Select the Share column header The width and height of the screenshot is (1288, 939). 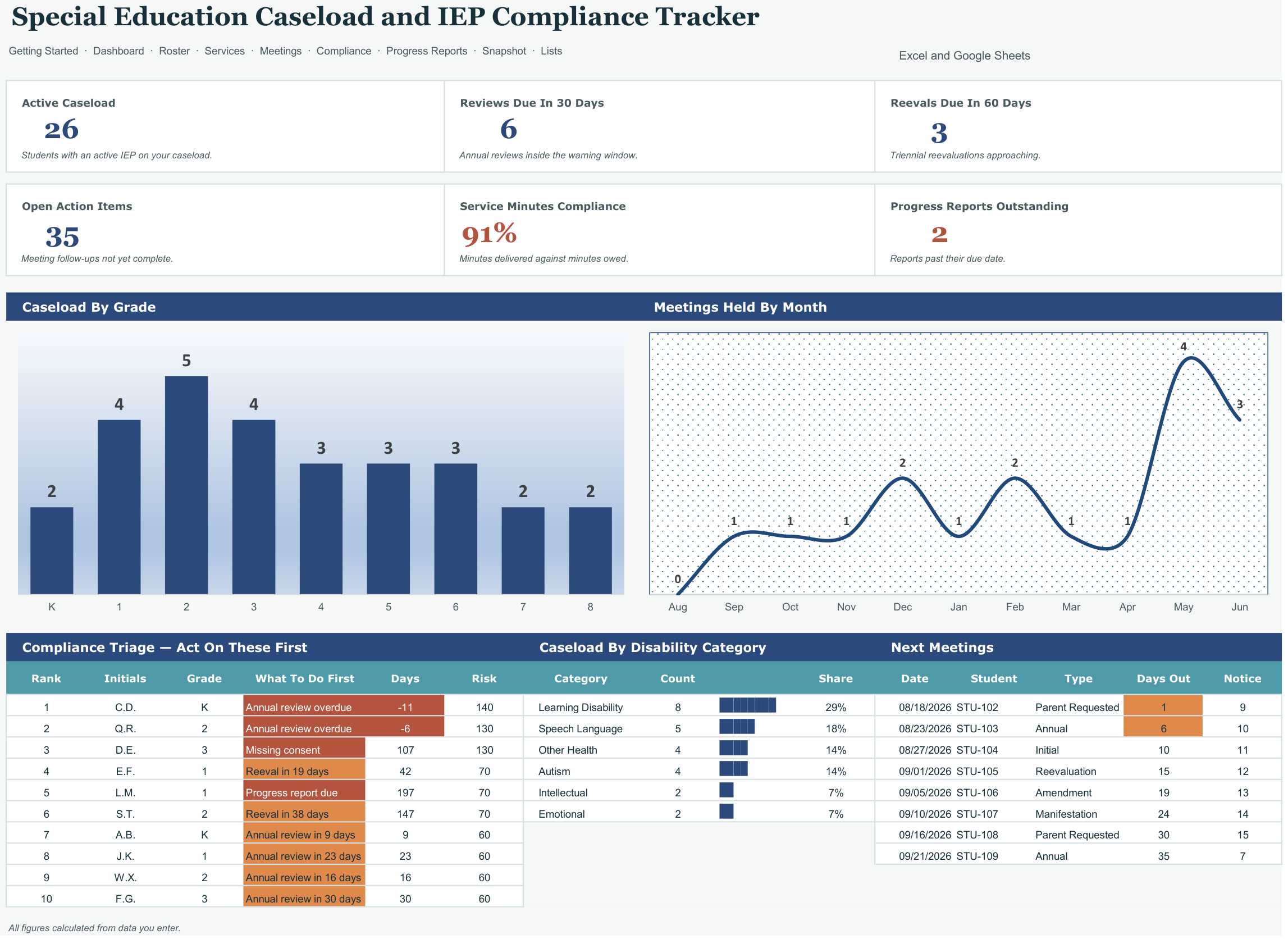(x=837, y=679)
